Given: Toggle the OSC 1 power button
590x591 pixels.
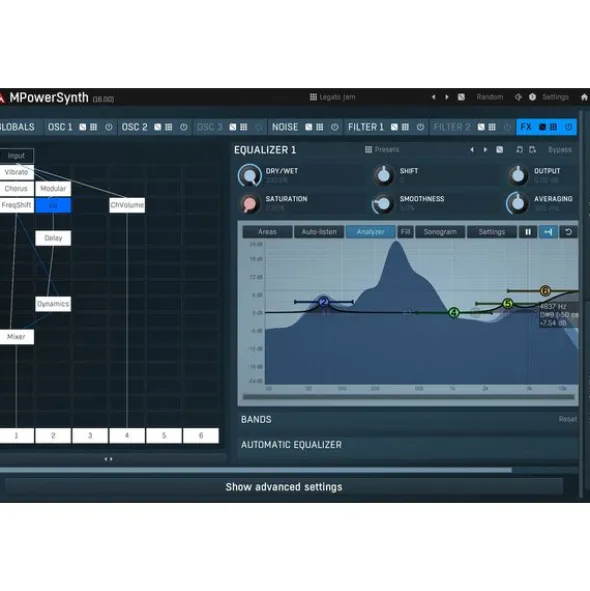Looking at the screenshot, I should click(109, 127).
